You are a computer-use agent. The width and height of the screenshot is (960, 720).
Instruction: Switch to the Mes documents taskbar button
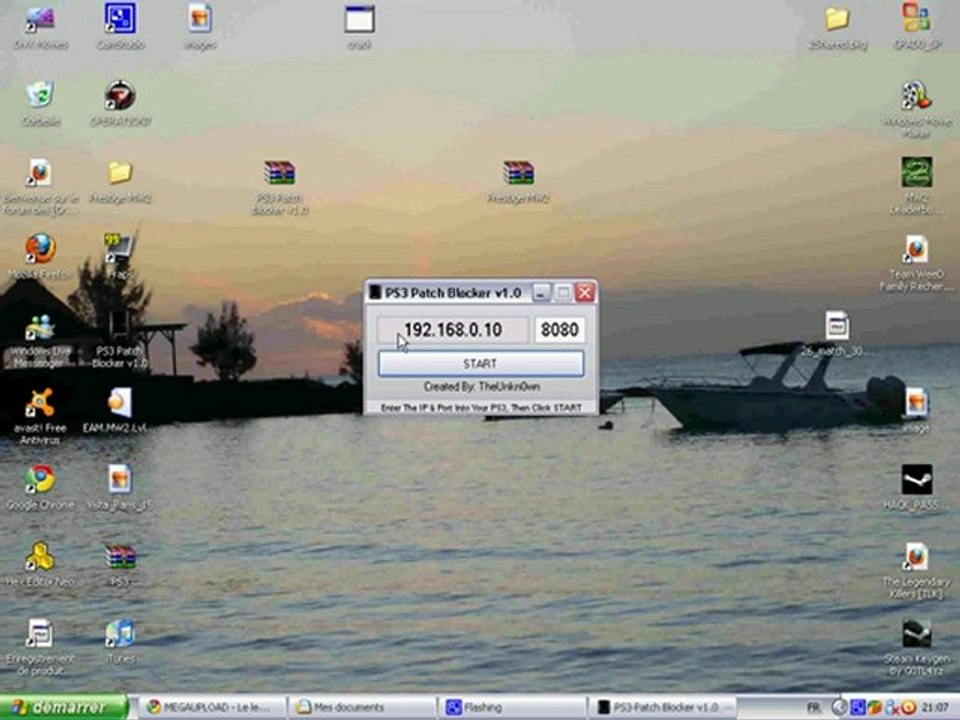click(362, 707)
